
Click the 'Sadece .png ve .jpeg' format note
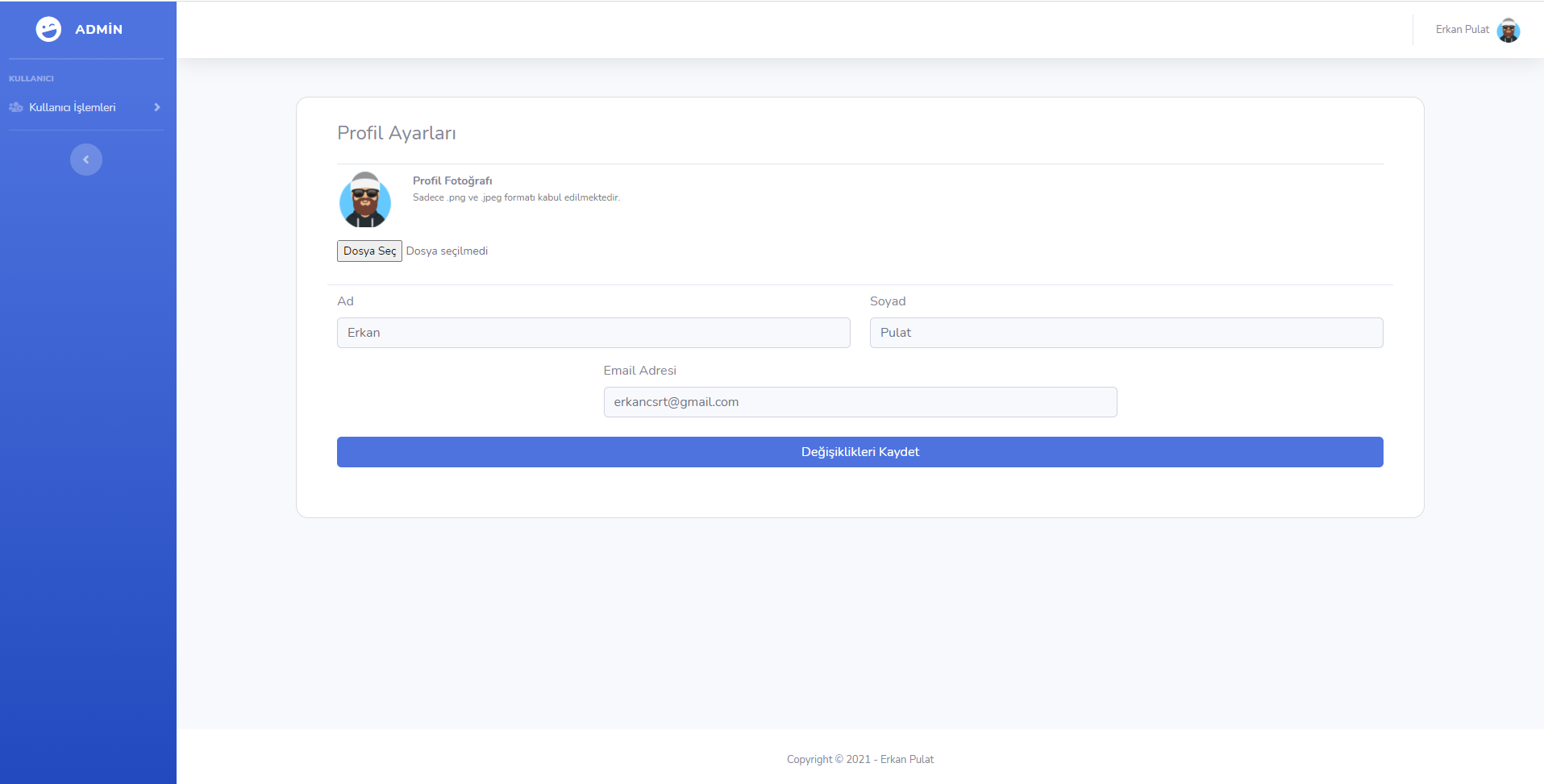[x=516, y=197]
